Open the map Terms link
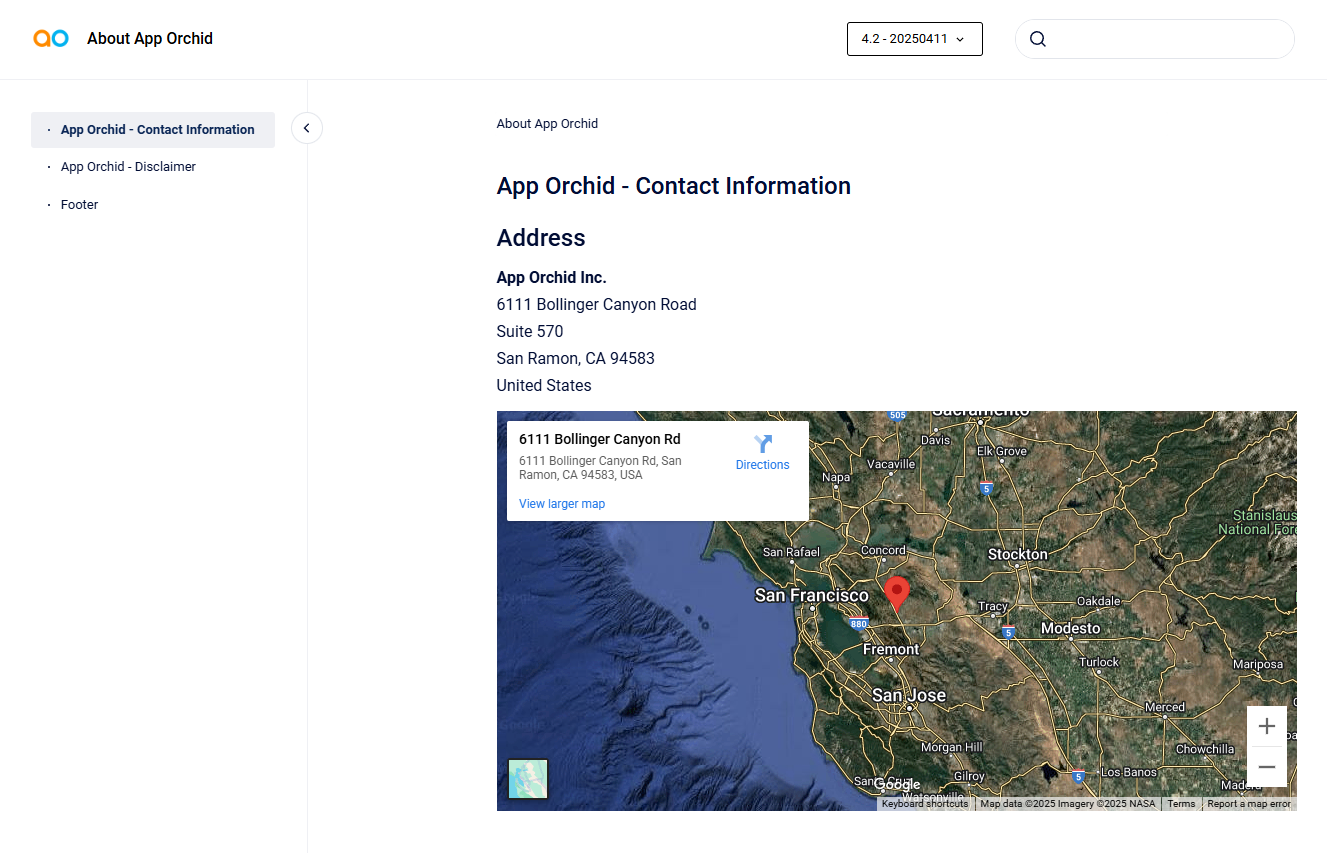Viewport: 1327px width, 853px height. click(x=1181, y=804)
